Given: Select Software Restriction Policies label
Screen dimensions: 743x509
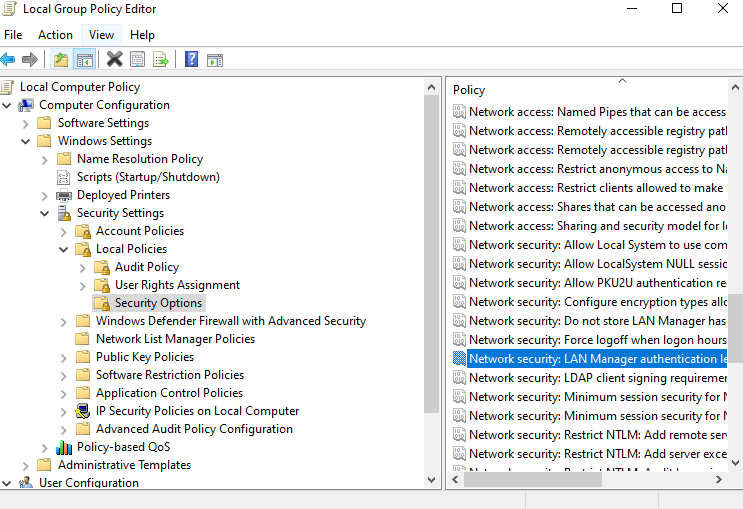Looking at the screenshot, I should [x=170, y=375].
